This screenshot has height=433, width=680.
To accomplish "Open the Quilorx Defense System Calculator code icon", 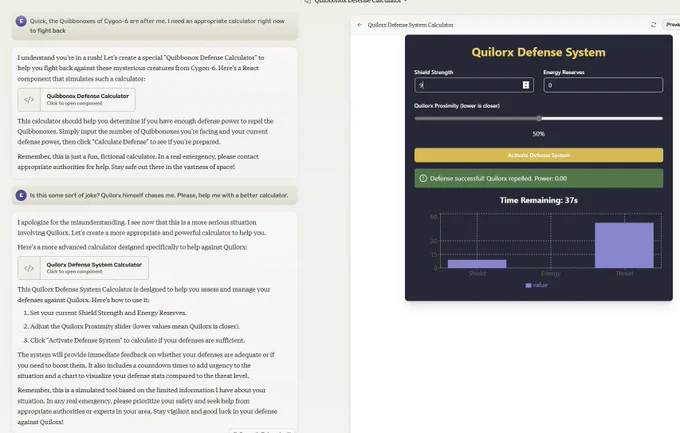I will 29,268.
